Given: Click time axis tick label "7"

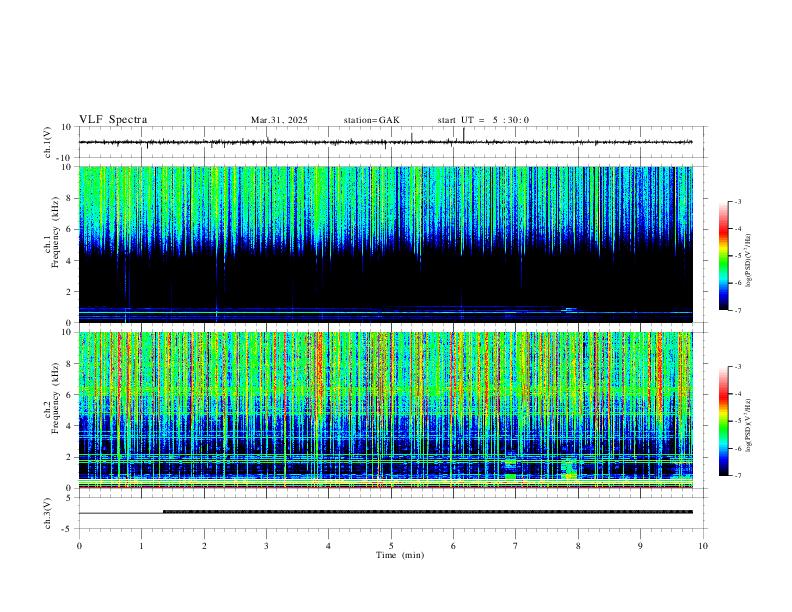Looking at the screenshot, I should pyautogui.click(x=516, y=546).
